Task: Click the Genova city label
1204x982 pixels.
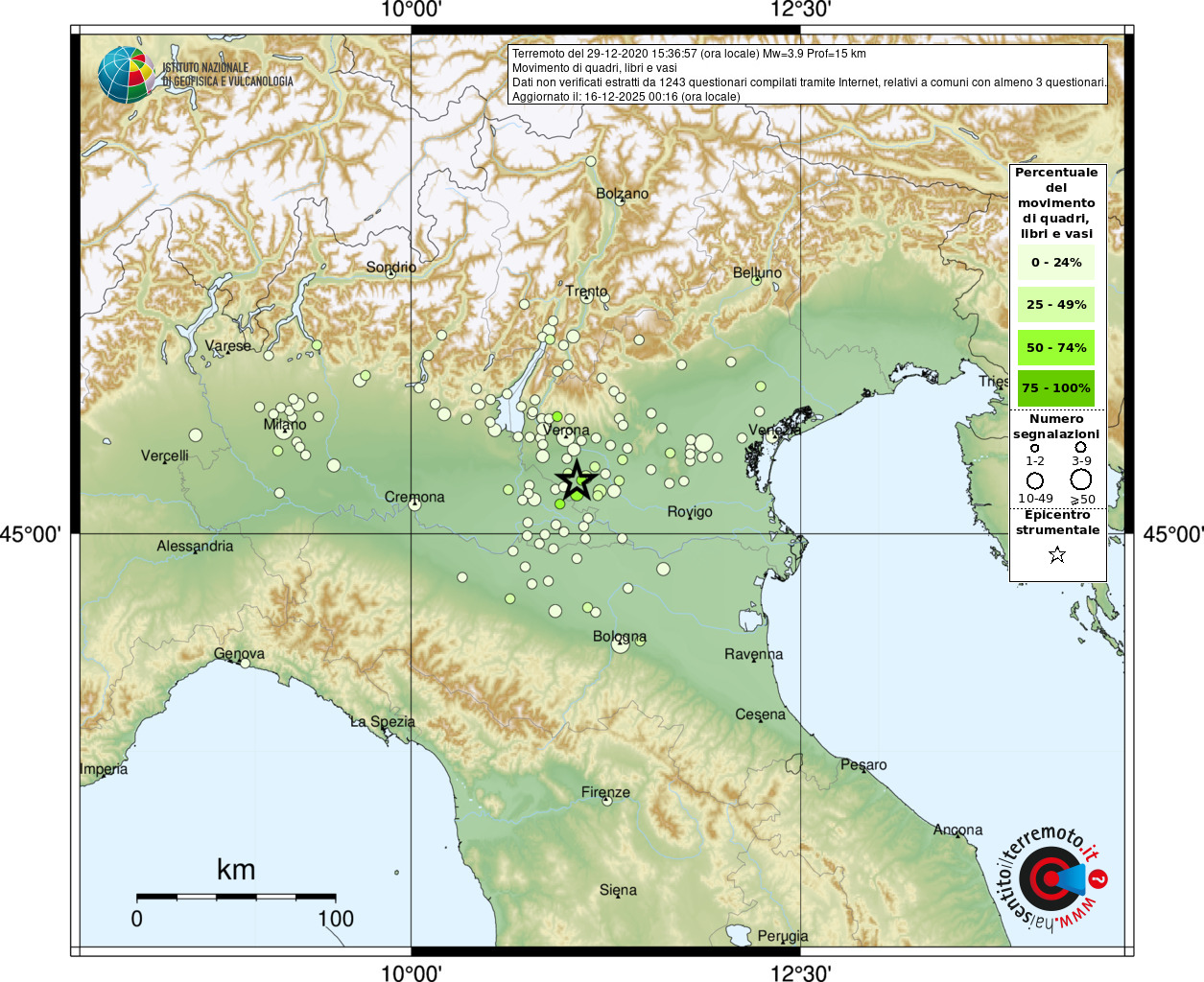Action: 239,654
